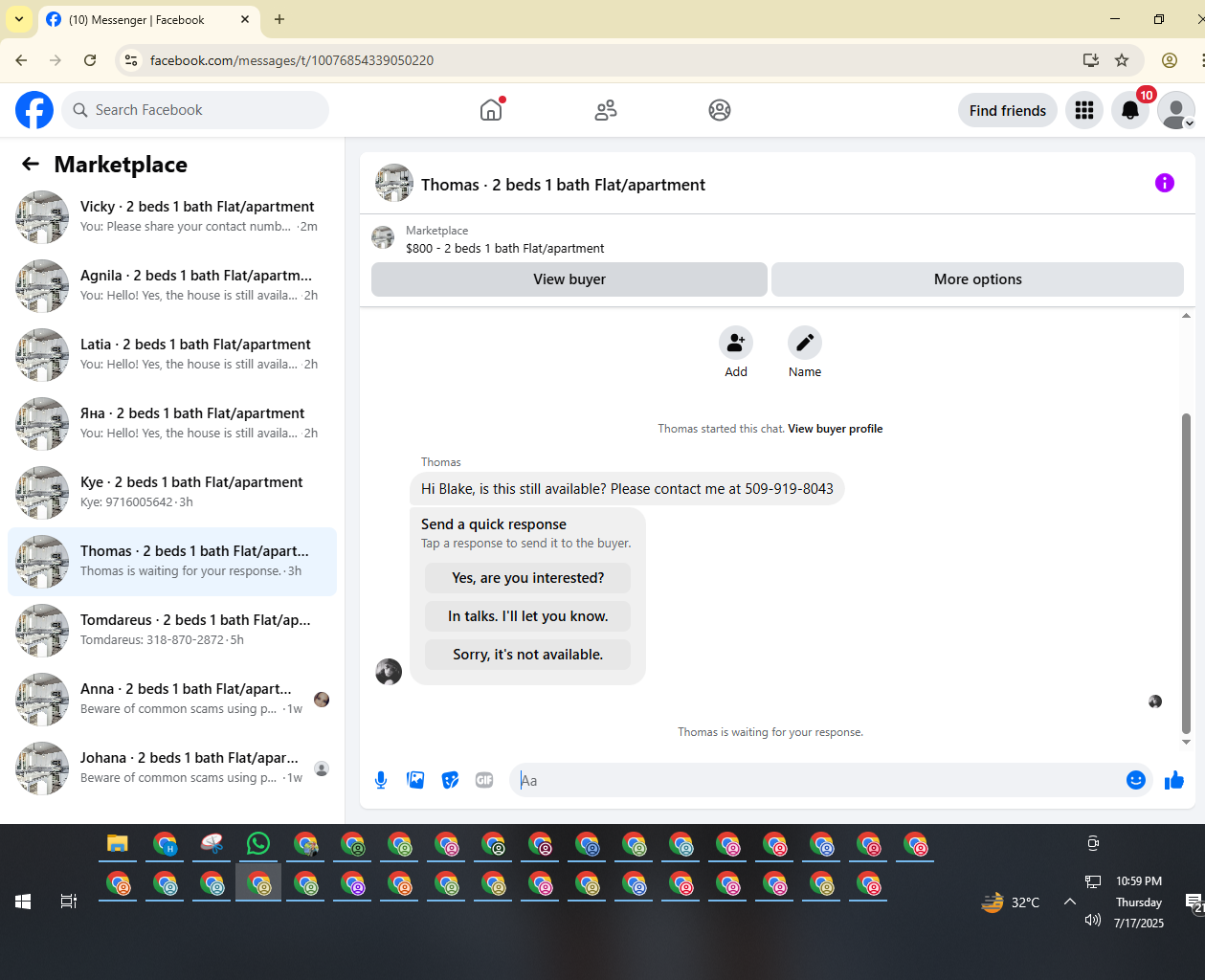This screenshot has width=1205, height=980.
Task: Go back using the Marketplace back arrow
Action: 31,164
